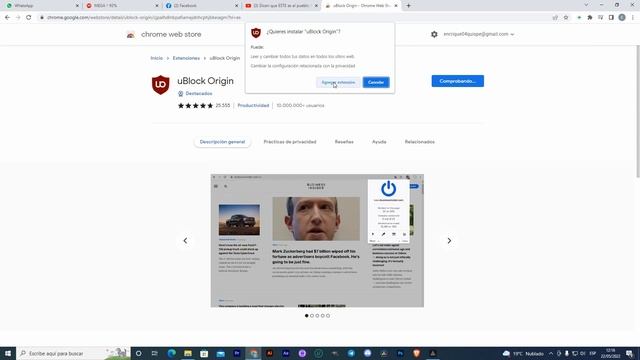The height and width of the screenshot is (360, 640).
Task: Go to Inicio breadcrumb
Action: (x=156, y=58)
